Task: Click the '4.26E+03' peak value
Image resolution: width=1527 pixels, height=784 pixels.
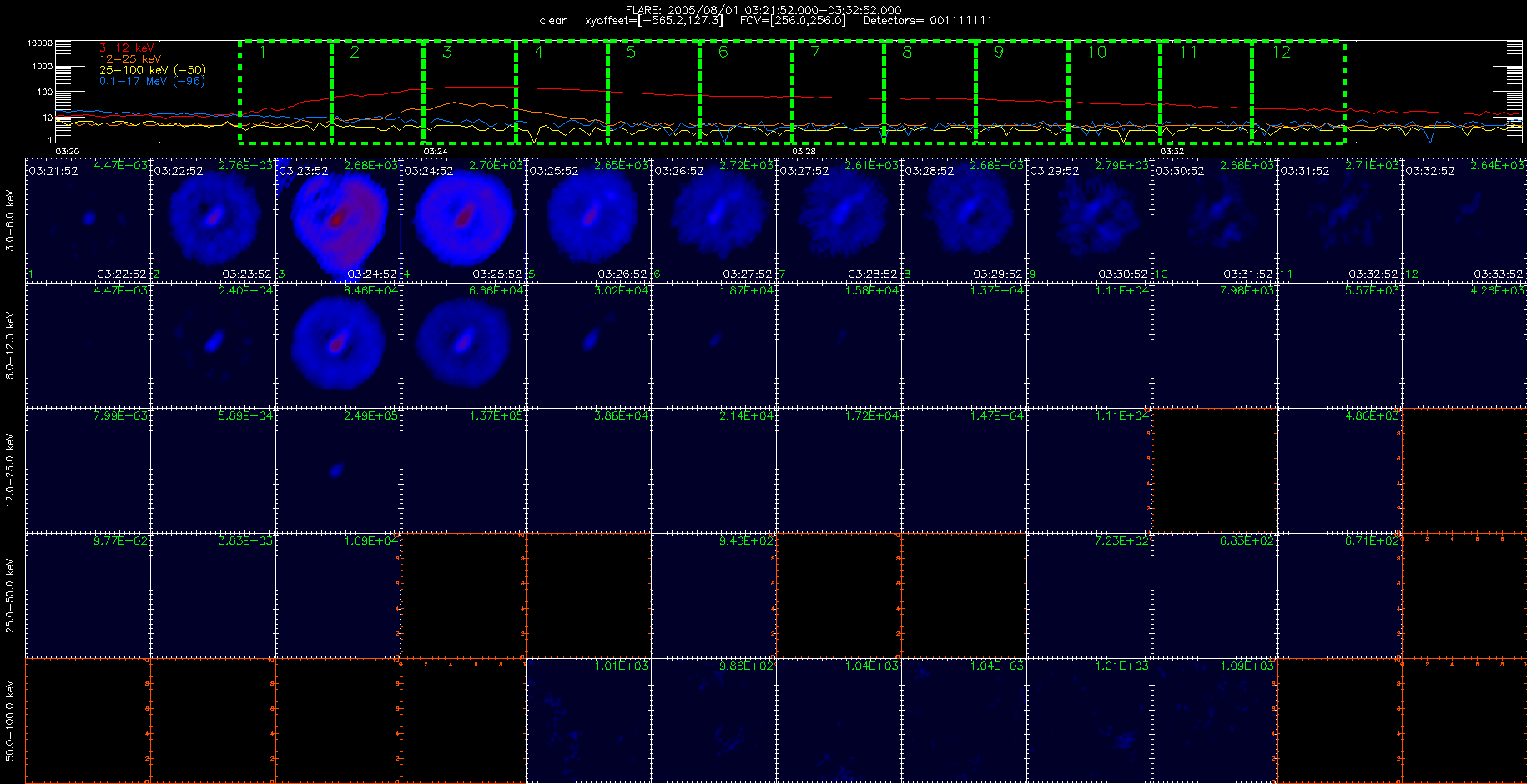Action: (x=1498, y=290)
